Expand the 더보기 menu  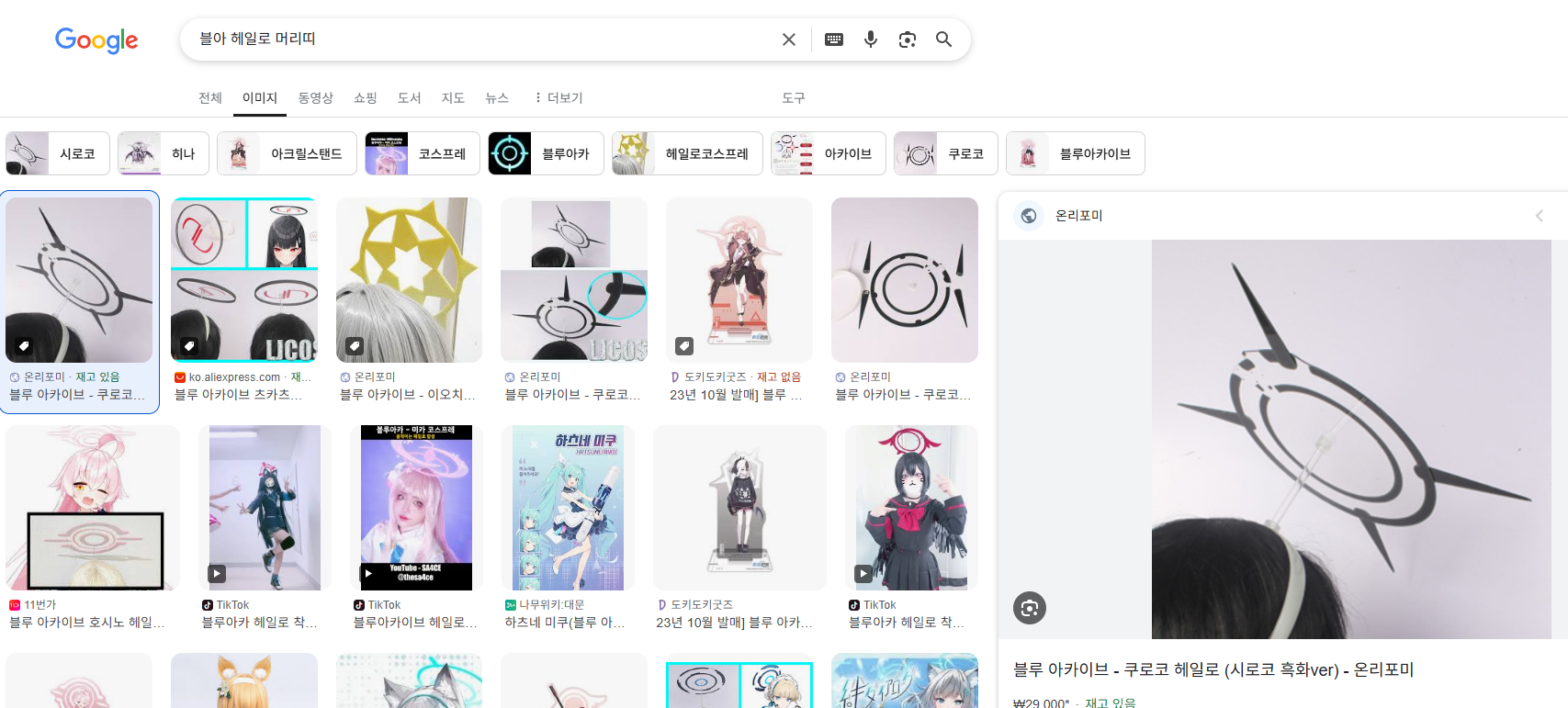[558, 98]
